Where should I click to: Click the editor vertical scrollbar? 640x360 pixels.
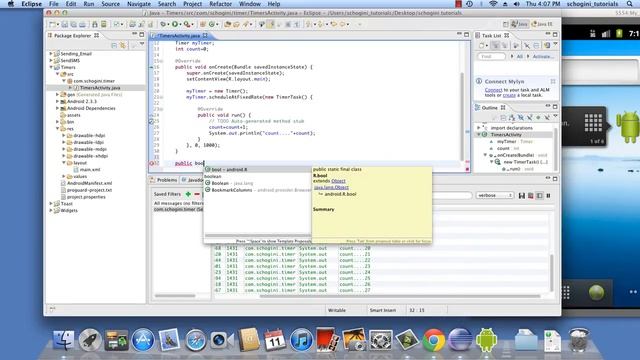coord(462,116)
